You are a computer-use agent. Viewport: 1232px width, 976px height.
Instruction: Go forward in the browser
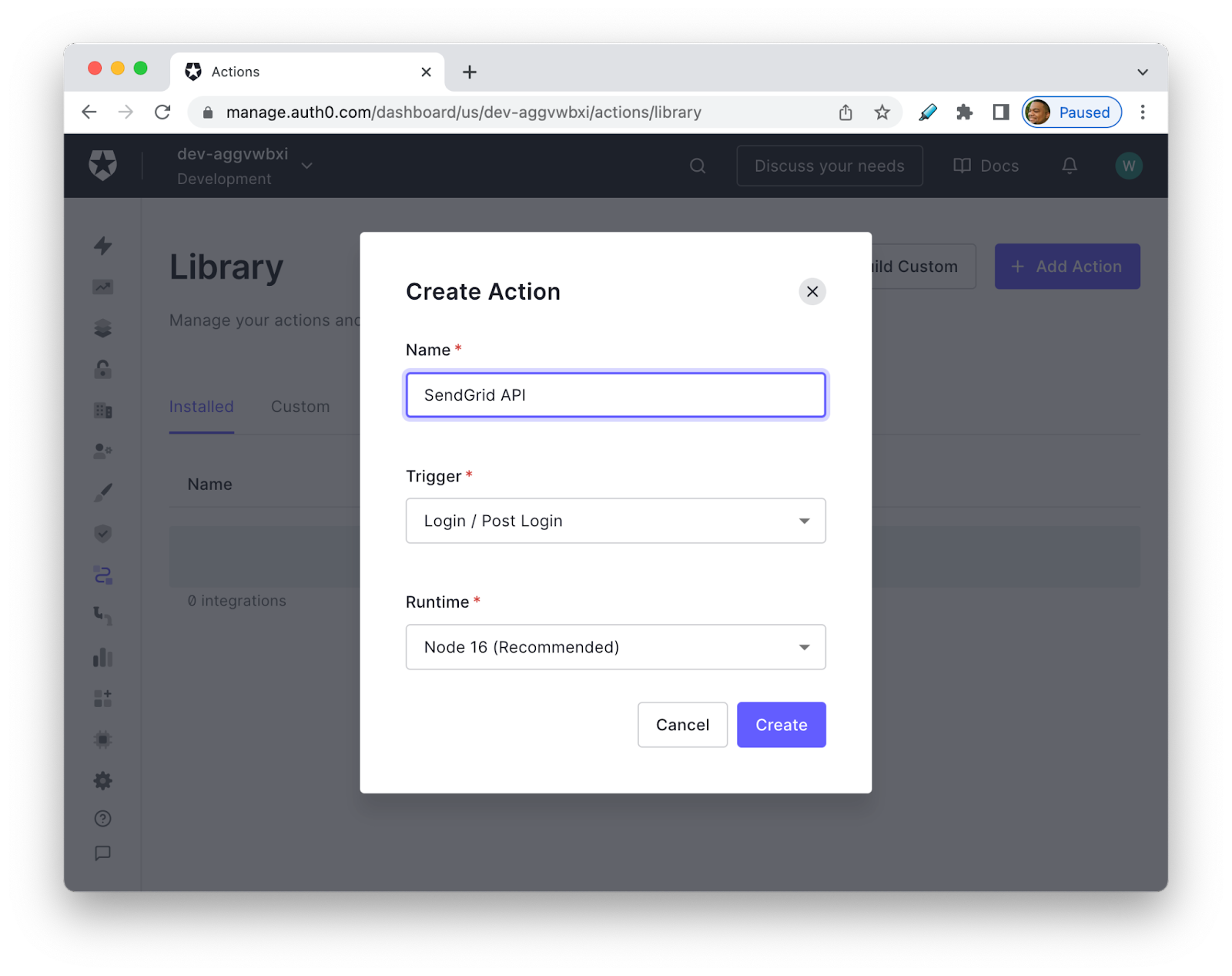coord(126,112)
